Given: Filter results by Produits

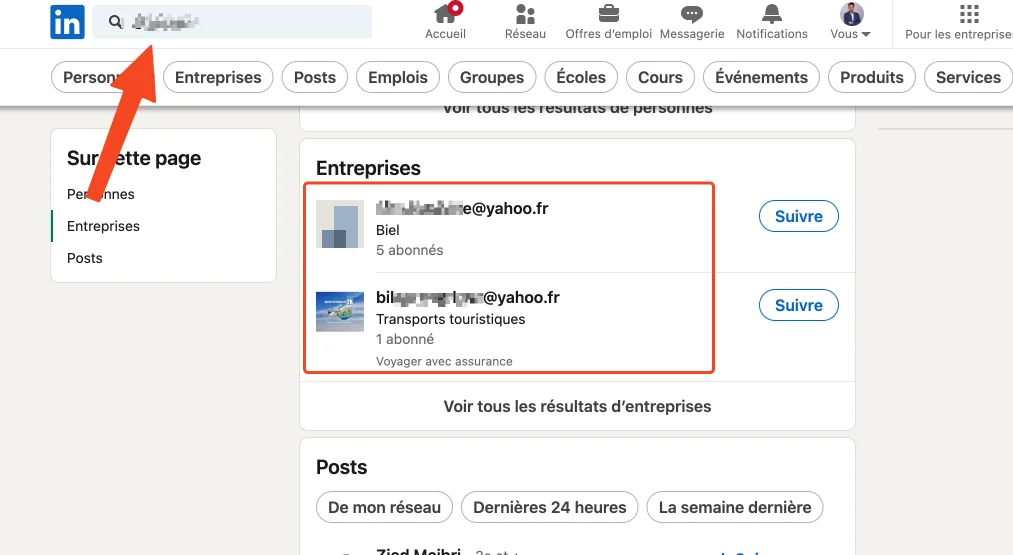Looking at the screenshot, I should pos(872,78).
